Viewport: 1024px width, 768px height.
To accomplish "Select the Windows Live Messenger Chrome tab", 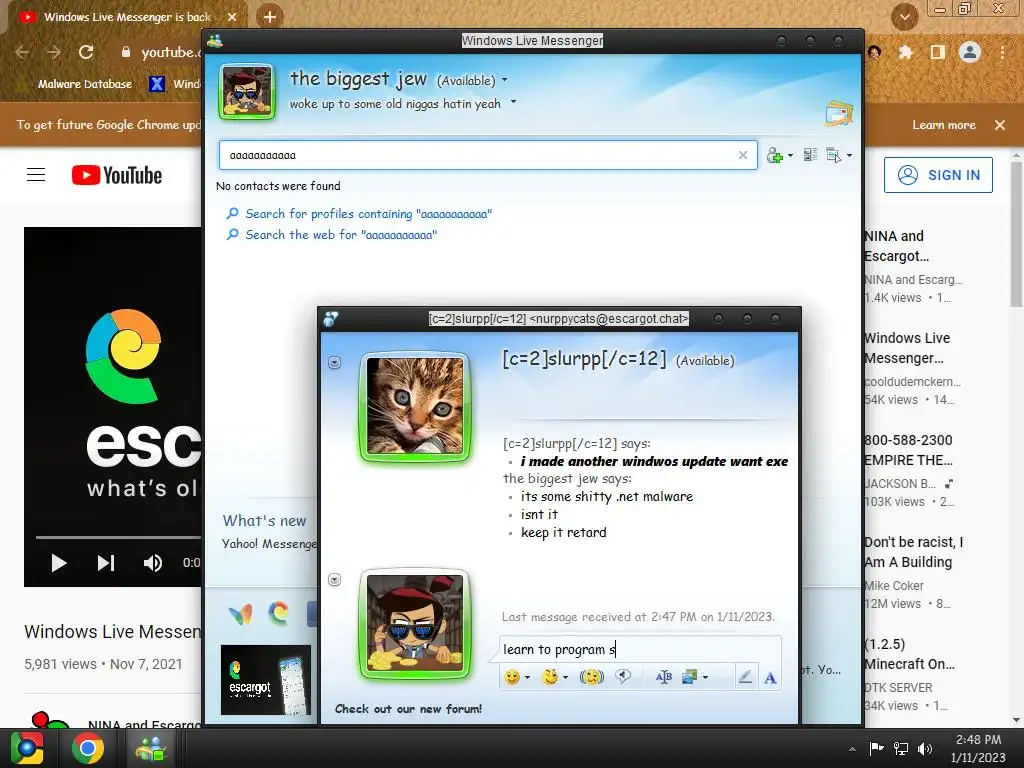I will pyautogui.click(x=127, y=17).
